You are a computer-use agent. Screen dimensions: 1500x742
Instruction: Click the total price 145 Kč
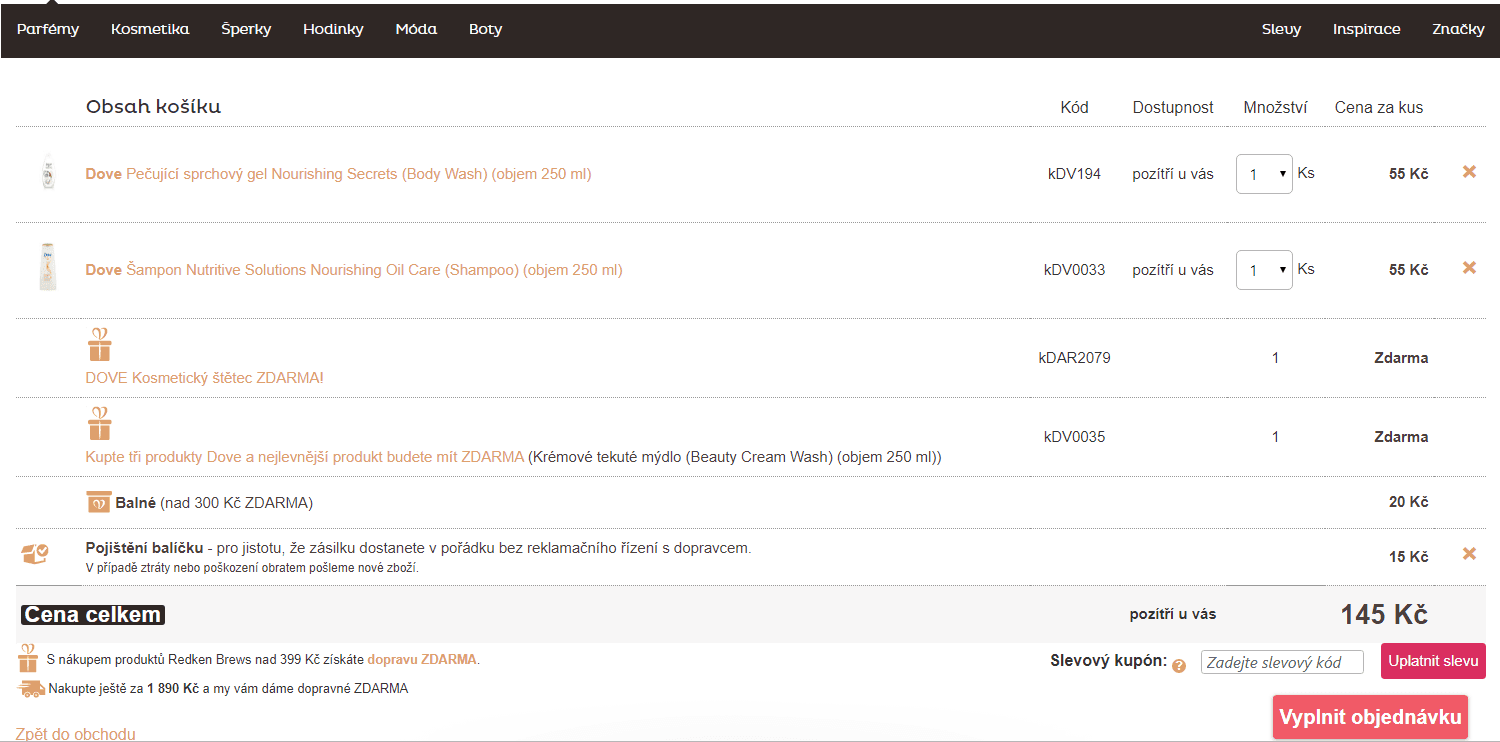[x=1384, y=615]
